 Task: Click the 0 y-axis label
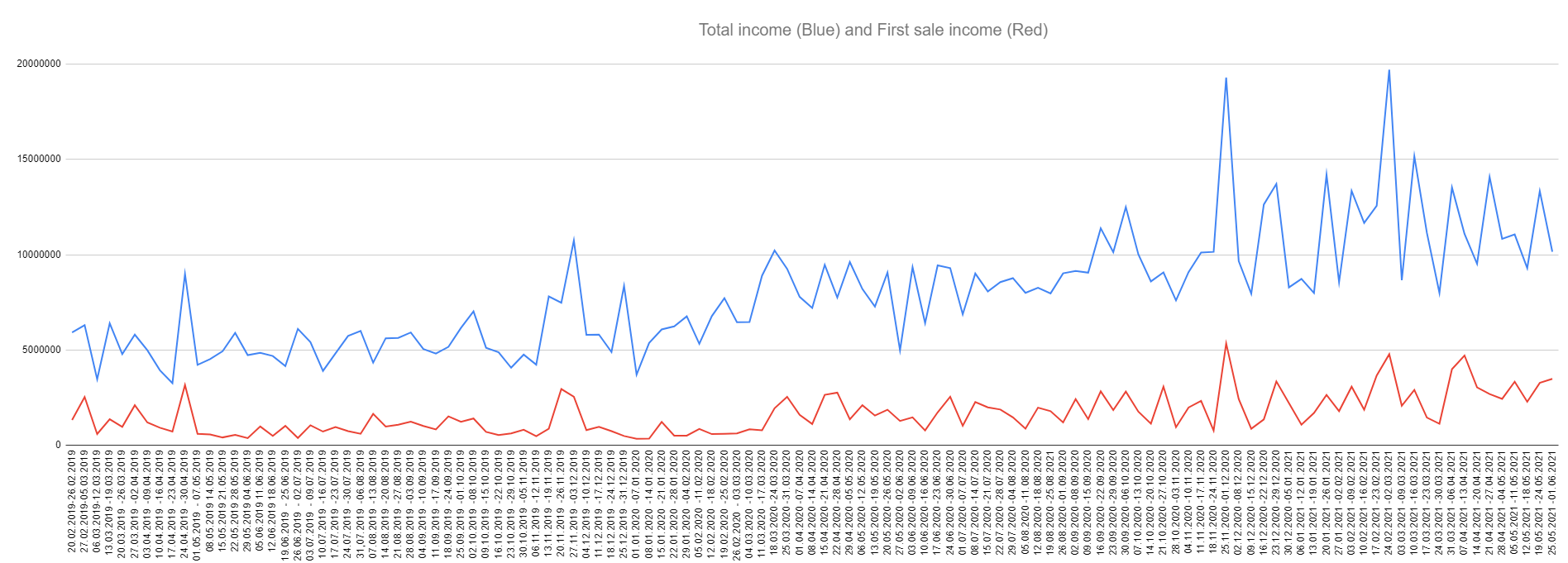point(58,445)
